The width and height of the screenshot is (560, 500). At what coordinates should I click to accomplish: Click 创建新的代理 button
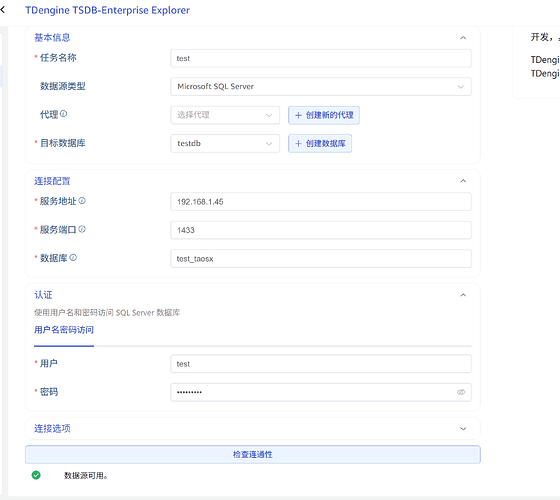[324, 115]
